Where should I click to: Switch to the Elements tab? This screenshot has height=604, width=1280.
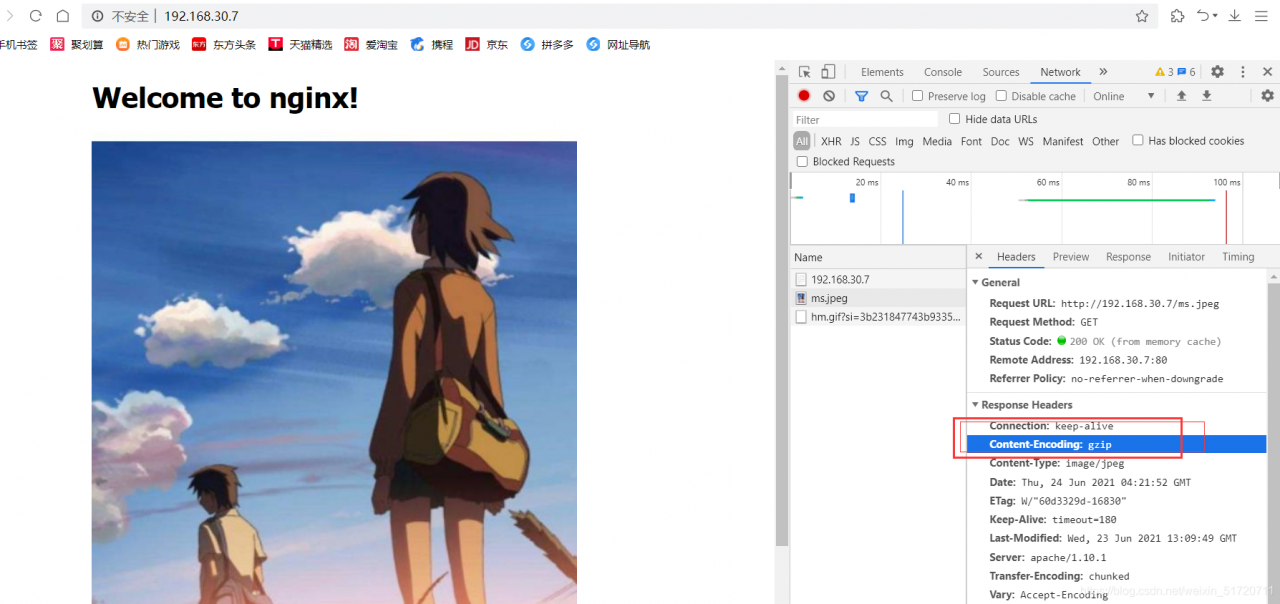882,72
